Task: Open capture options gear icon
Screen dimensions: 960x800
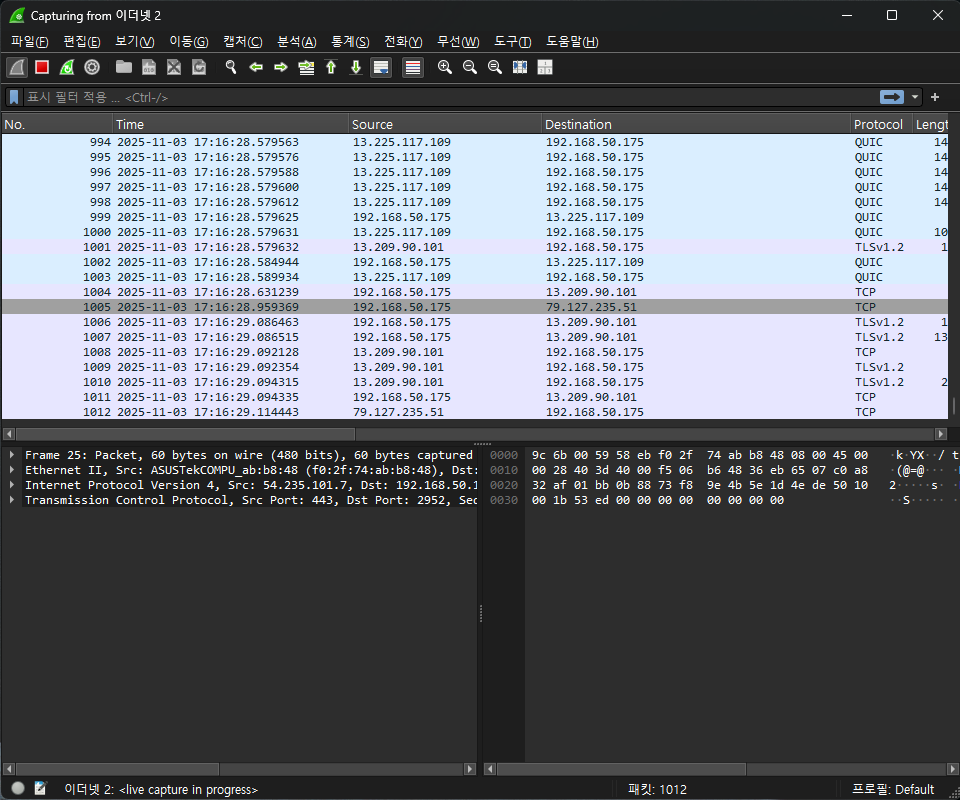Action: pos(92,67)
